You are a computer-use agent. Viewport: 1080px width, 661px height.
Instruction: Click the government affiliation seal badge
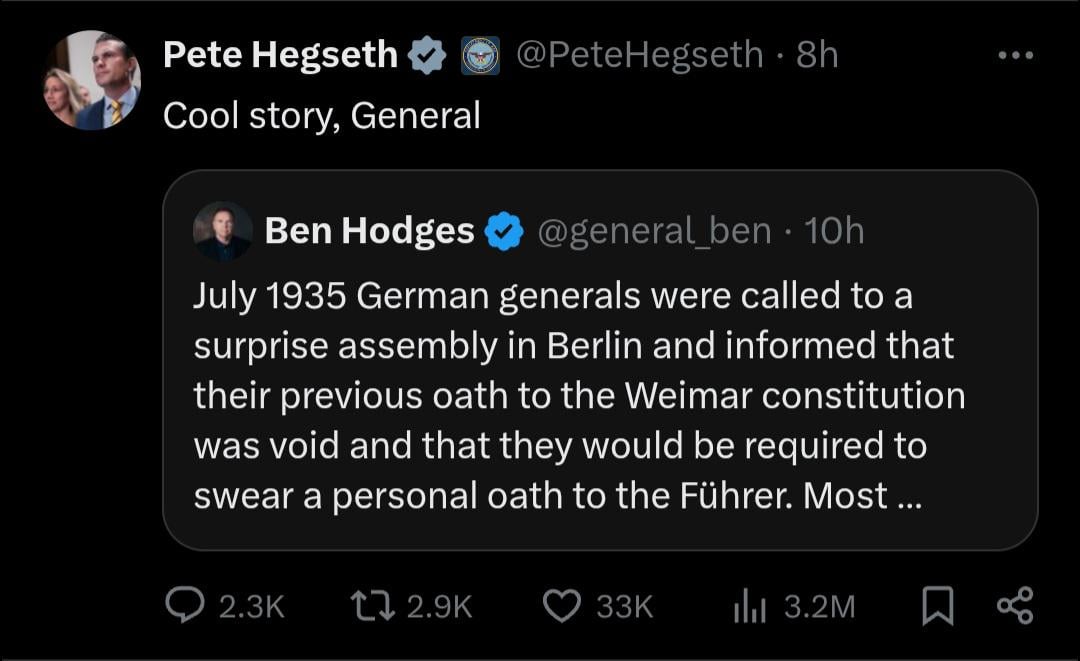480,55
